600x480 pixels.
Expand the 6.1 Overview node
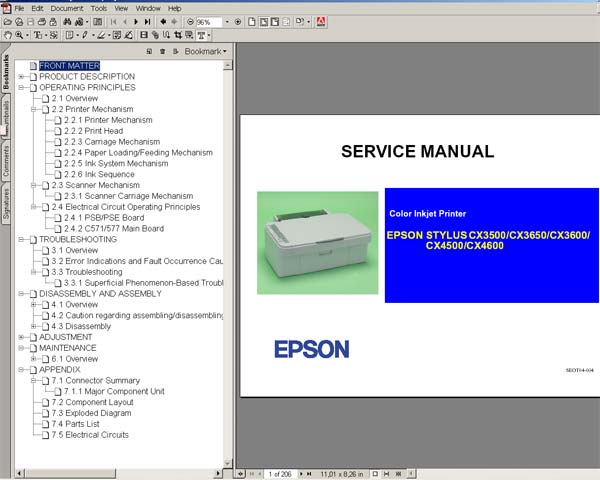(x=34, y=359)
